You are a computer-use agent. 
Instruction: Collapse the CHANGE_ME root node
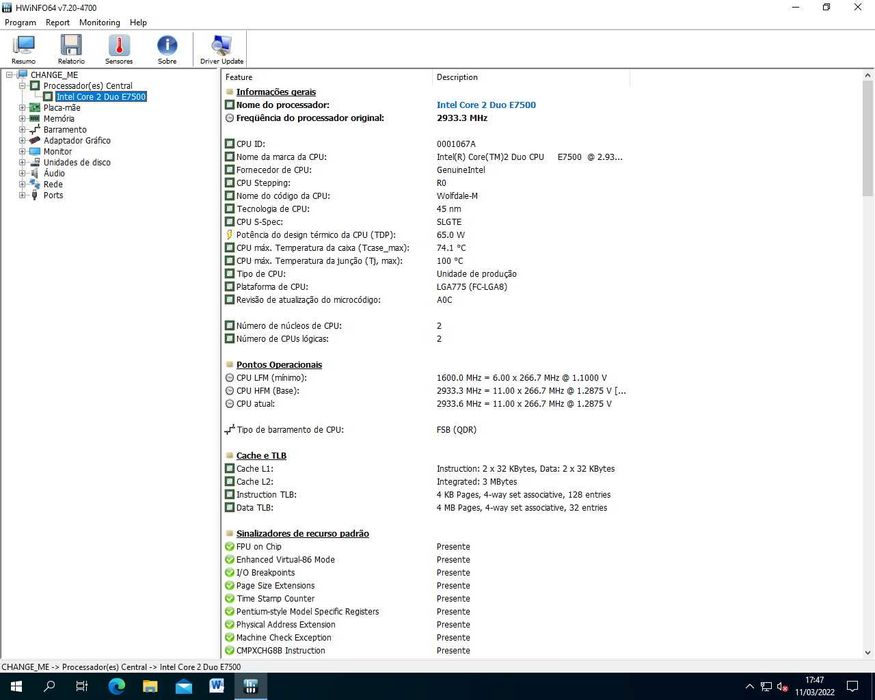[9, 75]
